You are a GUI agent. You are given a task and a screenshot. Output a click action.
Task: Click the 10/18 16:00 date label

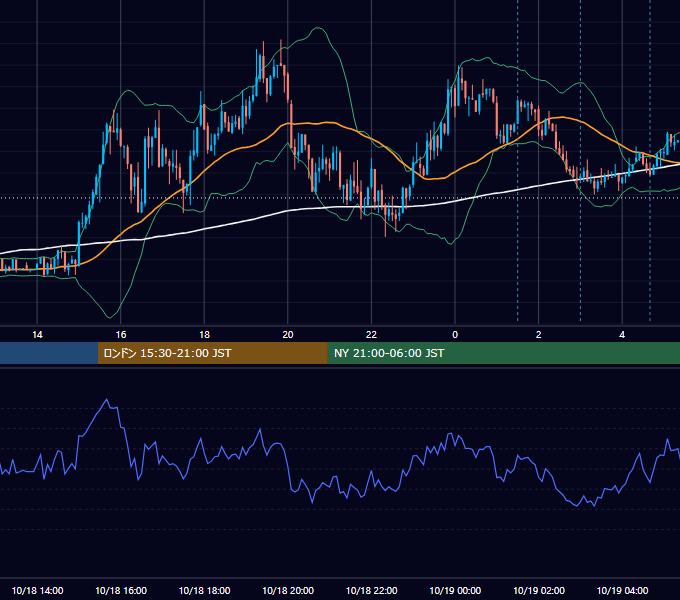(x=121, y=590)
